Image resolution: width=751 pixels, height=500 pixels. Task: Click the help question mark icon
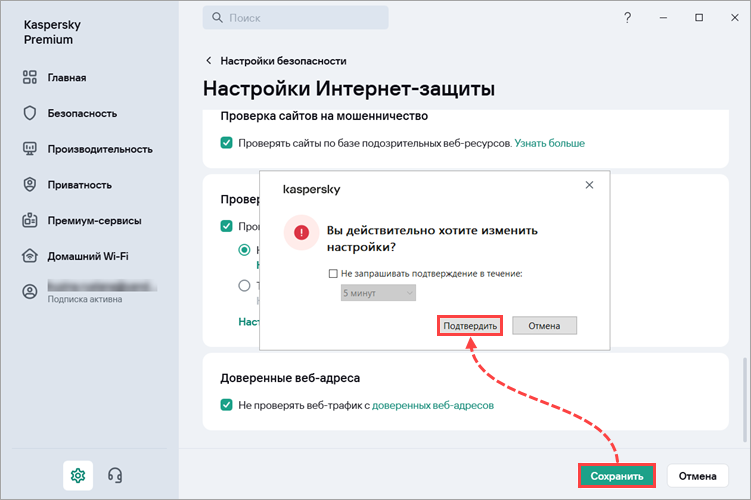[x=627, y=18]
